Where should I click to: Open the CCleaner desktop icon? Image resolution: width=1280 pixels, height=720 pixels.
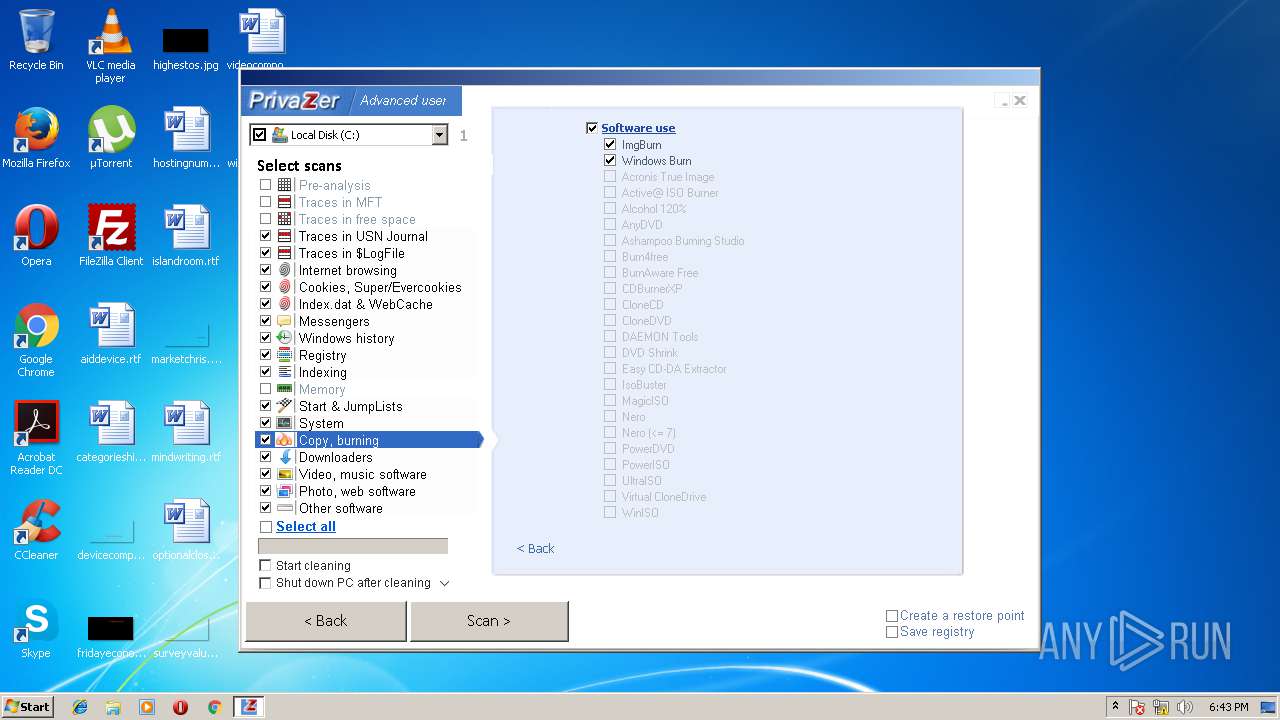pyautogui.click(x=37, y=530)
